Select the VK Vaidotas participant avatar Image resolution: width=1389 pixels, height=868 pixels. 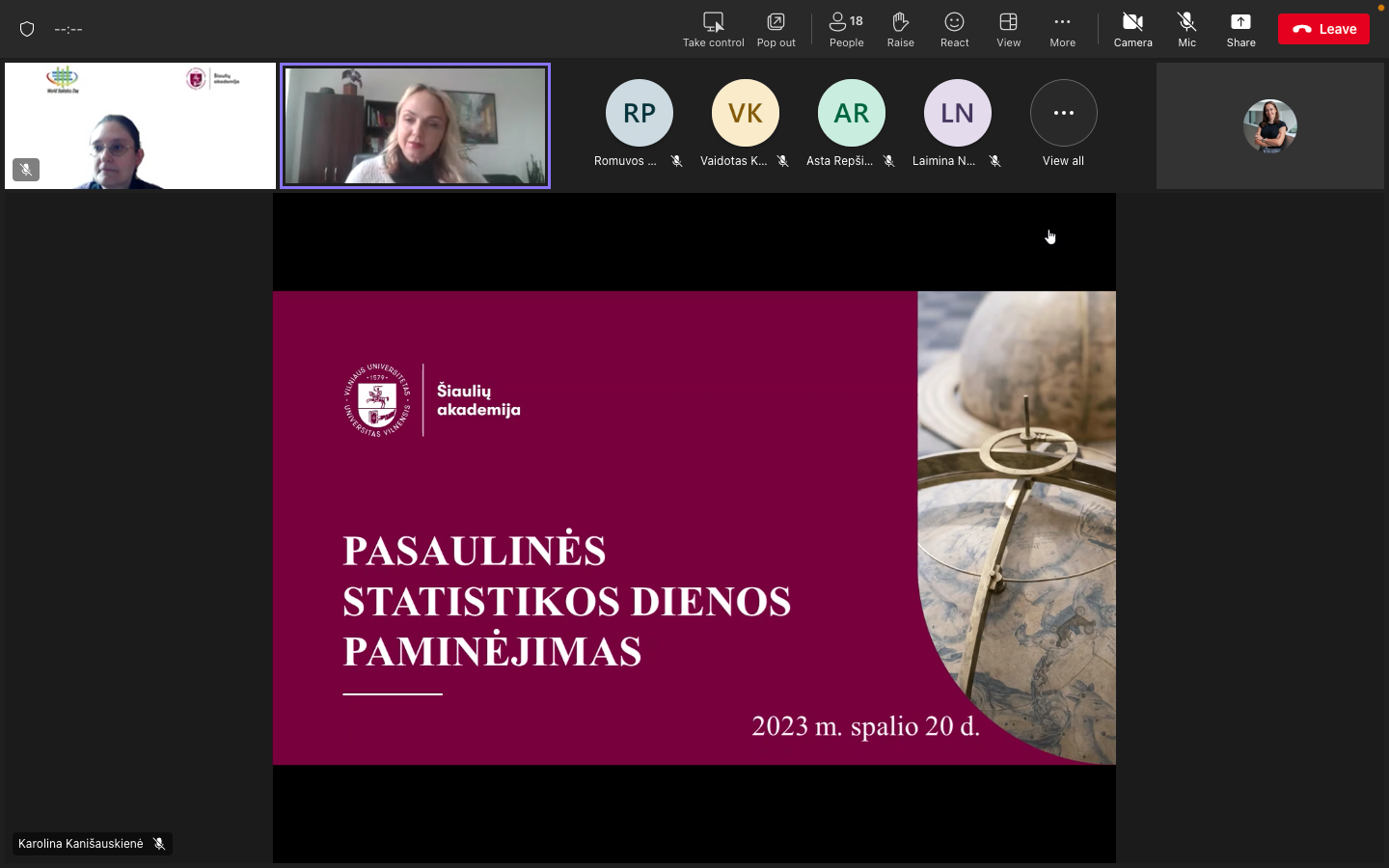coord(745,113)
